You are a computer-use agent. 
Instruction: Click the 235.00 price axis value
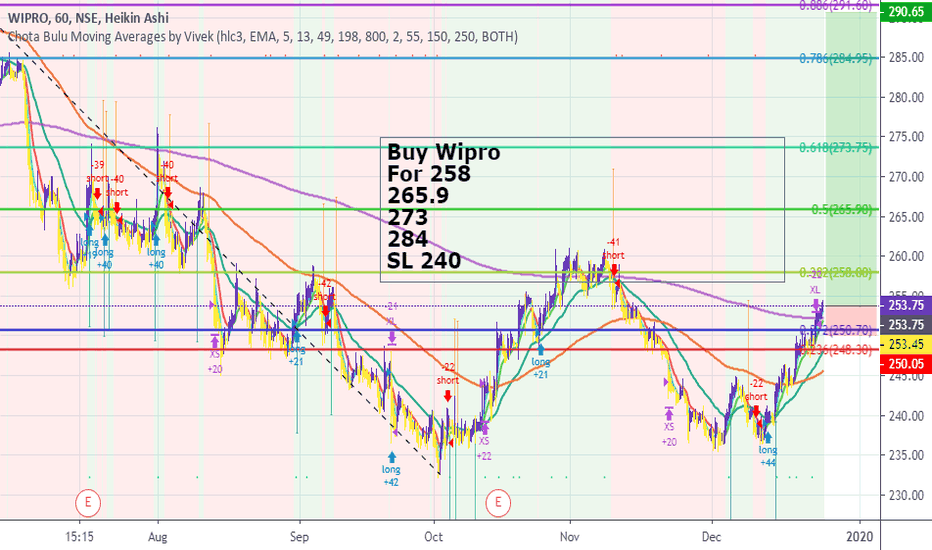(906, 455)
